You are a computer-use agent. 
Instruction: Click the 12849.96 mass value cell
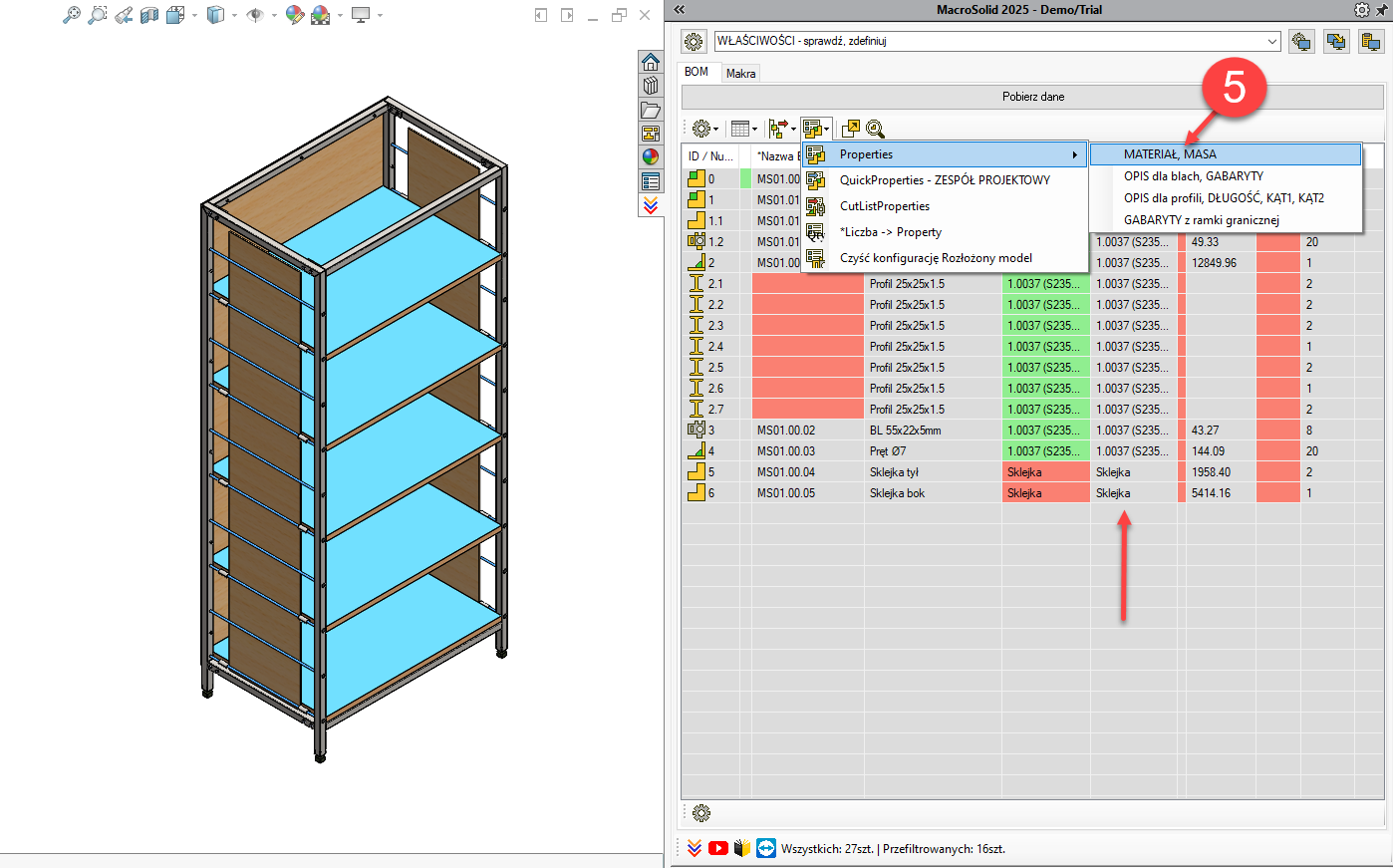(x=1222, y=263)
